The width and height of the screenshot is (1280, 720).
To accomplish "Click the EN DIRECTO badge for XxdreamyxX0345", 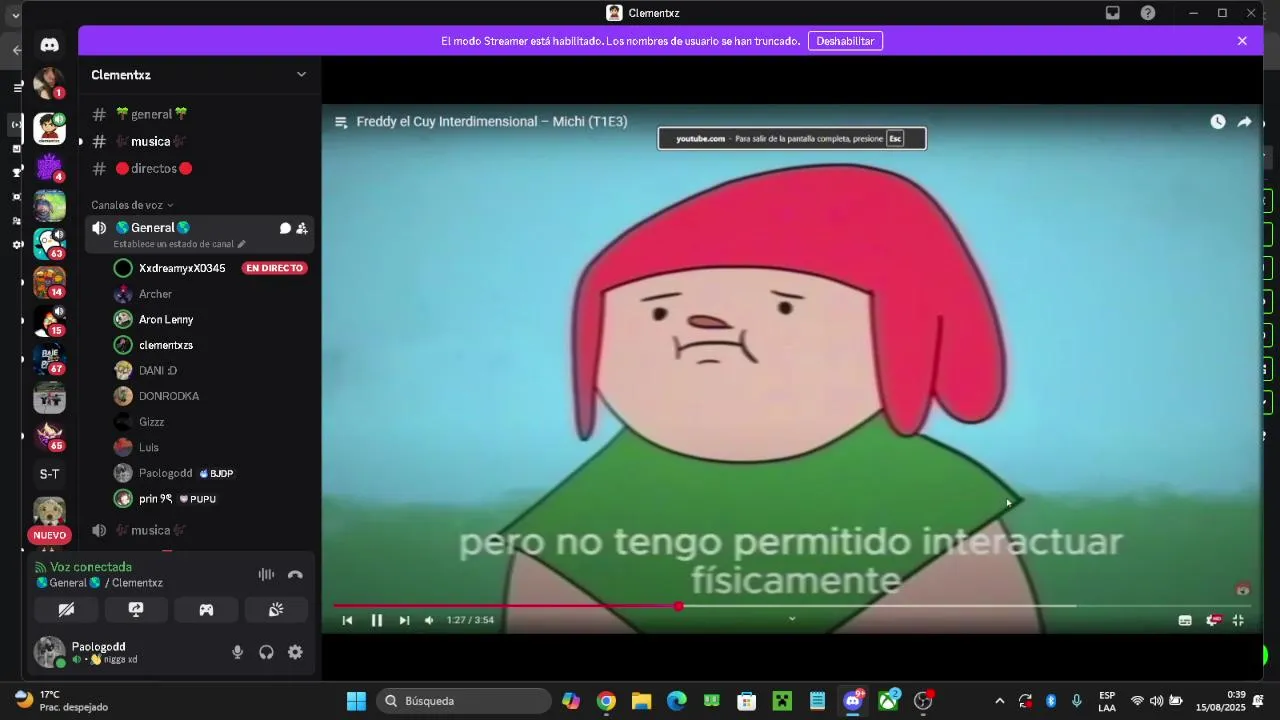I will tap(274, 268).
